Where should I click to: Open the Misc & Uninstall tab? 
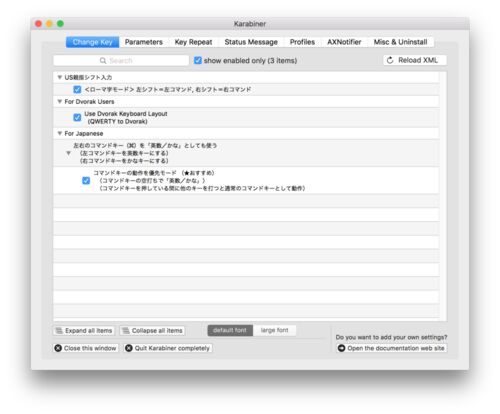(400, 42)
